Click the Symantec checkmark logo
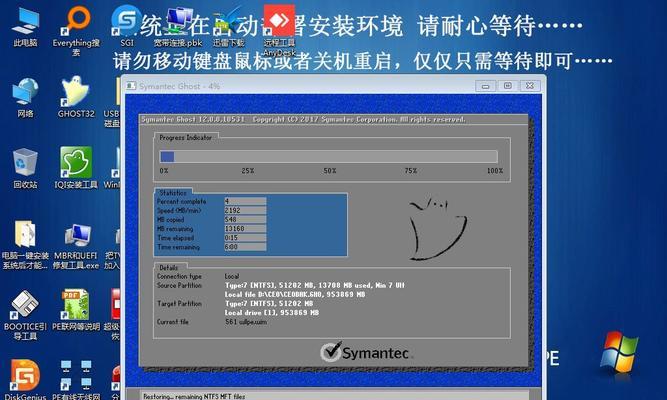 (331, 351)
